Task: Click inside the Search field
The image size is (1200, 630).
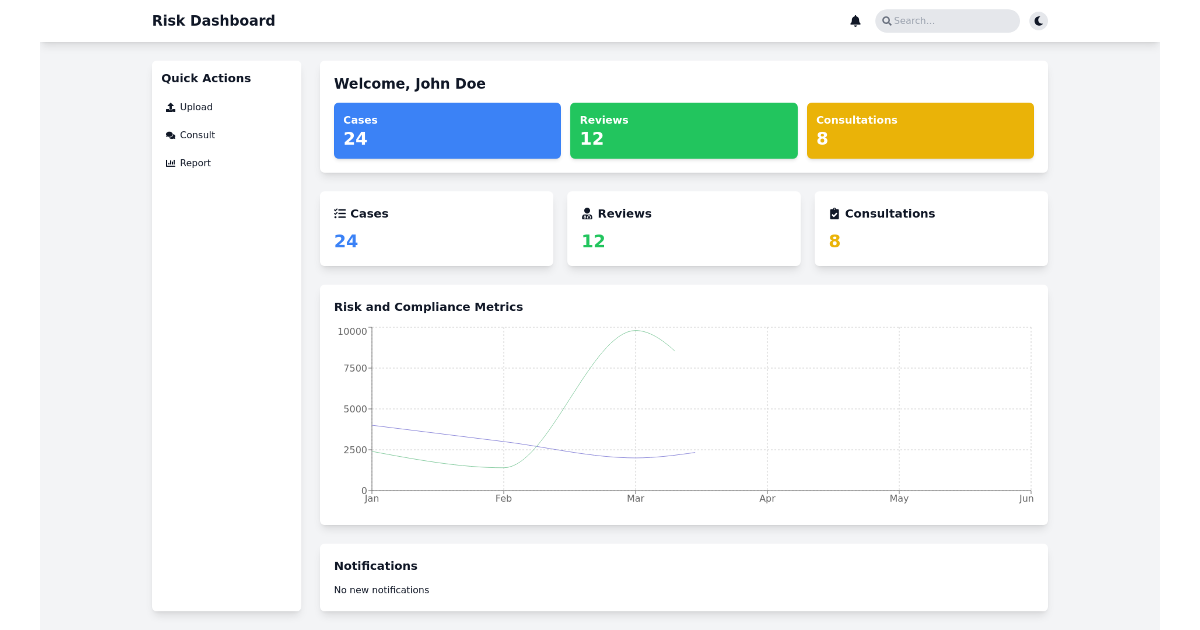Action: 945,20
